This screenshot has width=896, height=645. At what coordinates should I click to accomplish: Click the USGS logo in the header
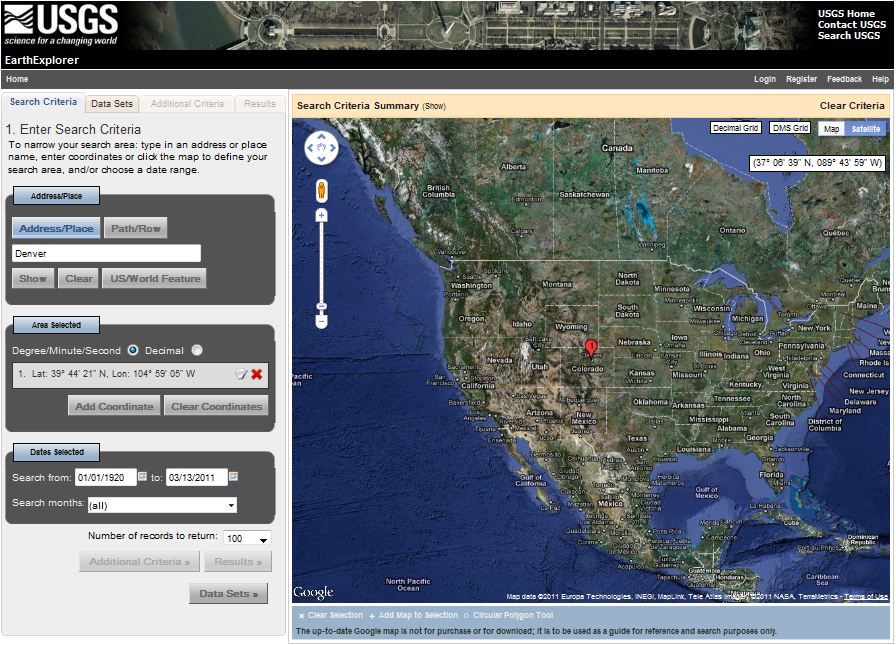pos(61,26)
